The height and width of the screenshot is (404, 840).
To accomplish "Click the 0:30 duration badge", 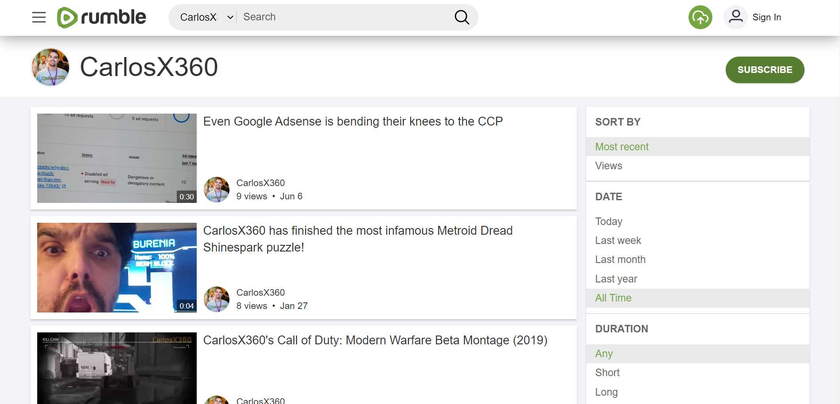I will coord(186,197).
